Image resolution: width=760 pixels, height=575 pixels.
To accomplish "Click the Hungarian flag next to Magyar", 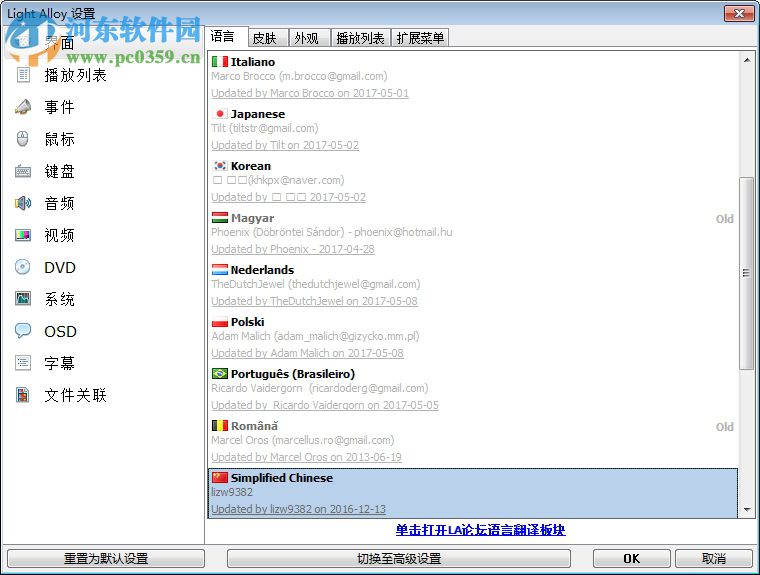I will click(220, 218).
